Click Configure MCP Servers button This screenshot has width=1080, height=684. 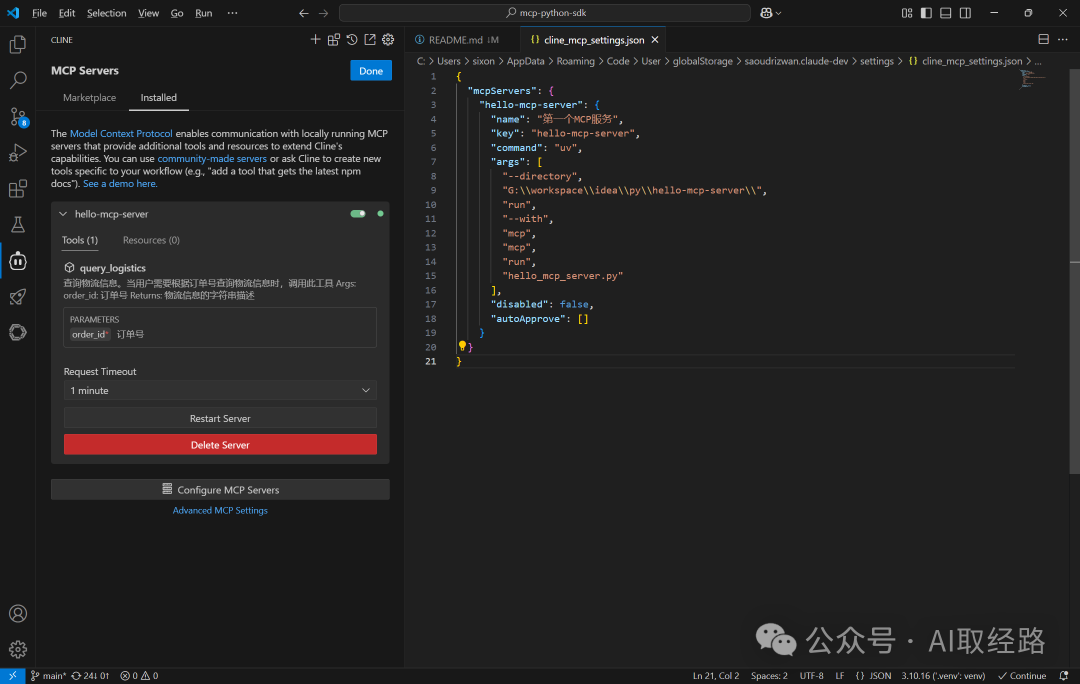(x=220, y=490)
